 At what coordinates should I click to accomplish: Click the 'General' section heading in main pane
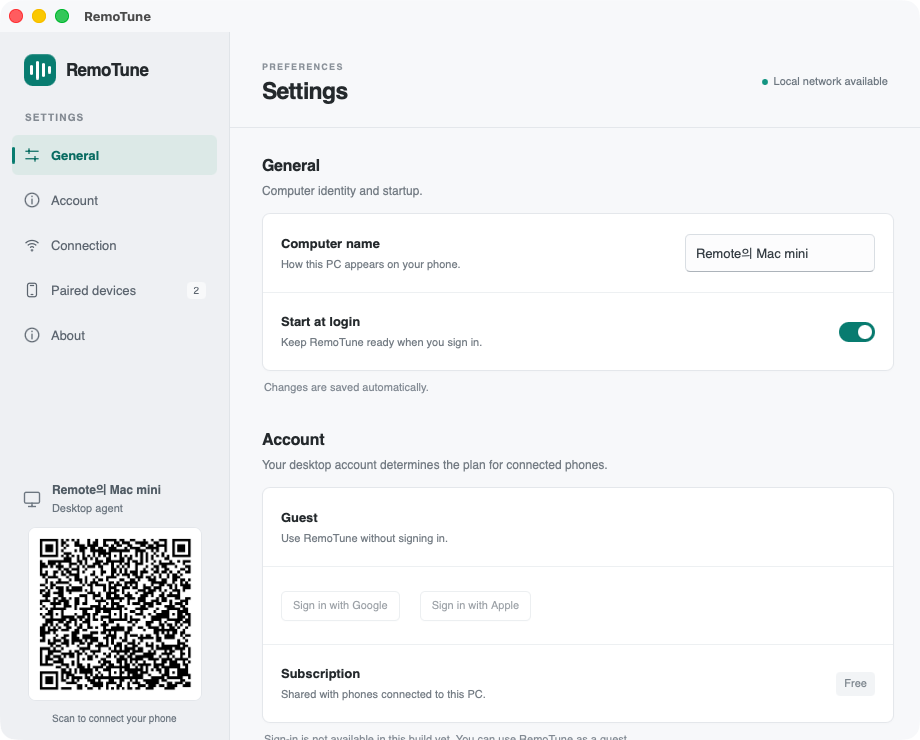[x=291, y=165]
